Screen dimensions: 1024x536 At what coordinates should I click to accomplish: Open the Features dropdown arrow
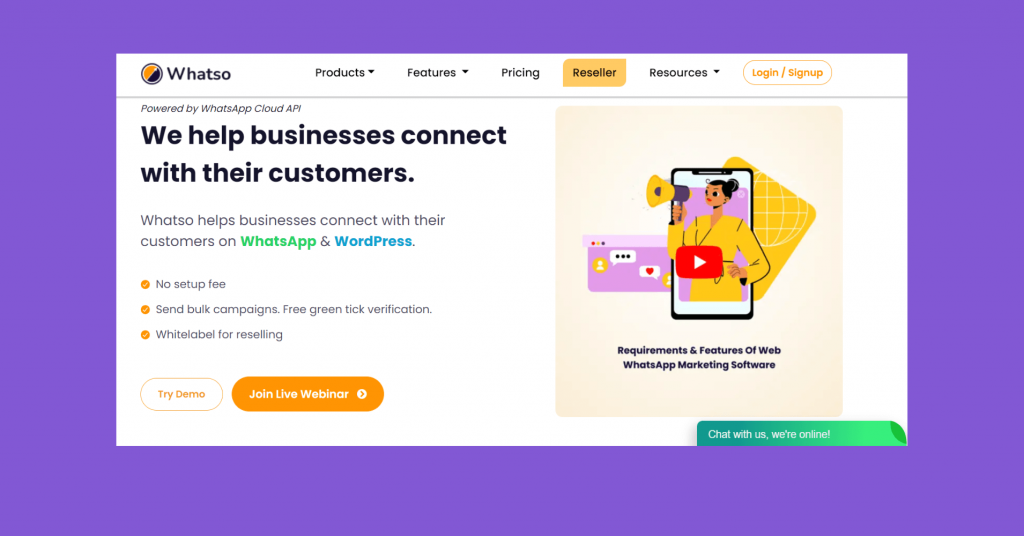(x=465, y=72)
